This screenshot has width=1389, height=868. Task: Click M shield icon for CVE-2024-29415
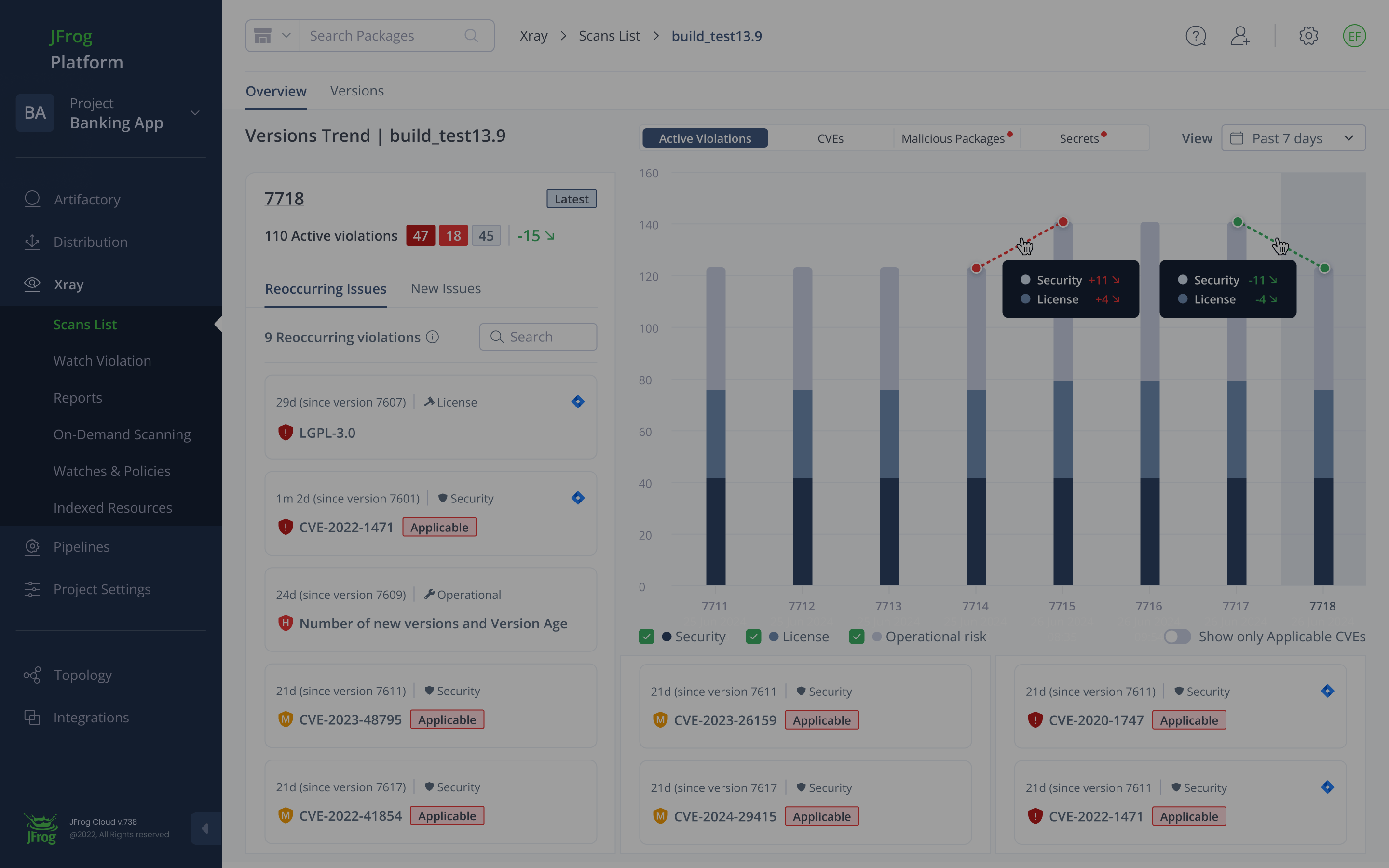click(x=660, y=816)
